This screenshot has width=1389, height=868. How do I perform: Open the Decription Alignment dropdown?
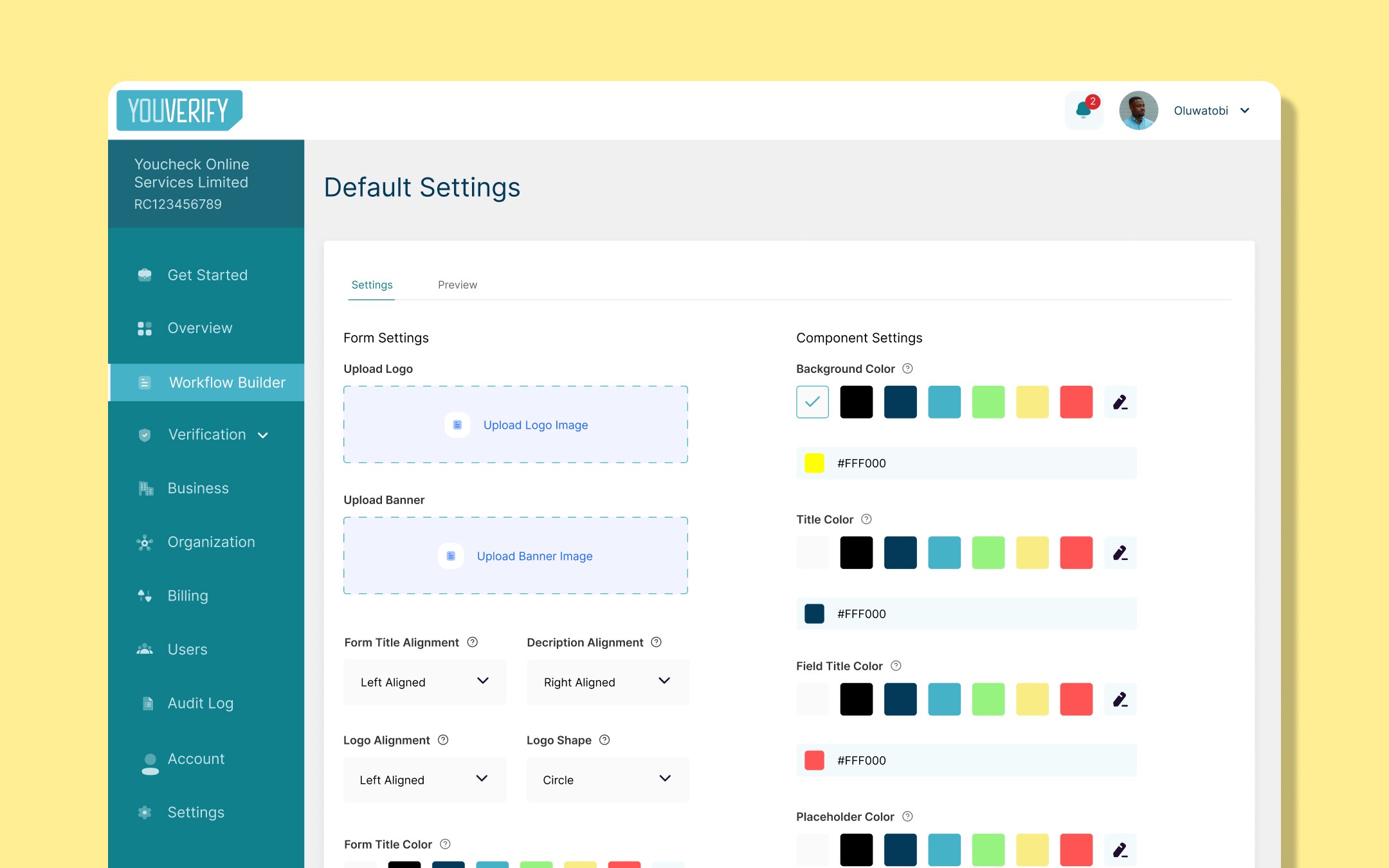(607, 682)
